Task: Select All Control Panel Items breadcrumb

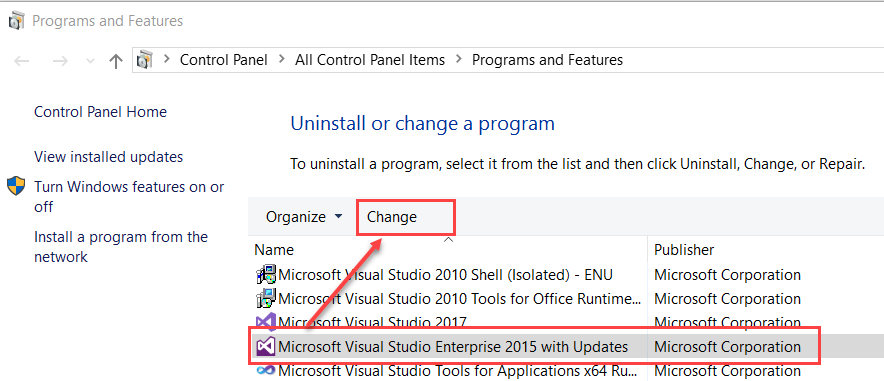Action: click(x=370, y=60)
